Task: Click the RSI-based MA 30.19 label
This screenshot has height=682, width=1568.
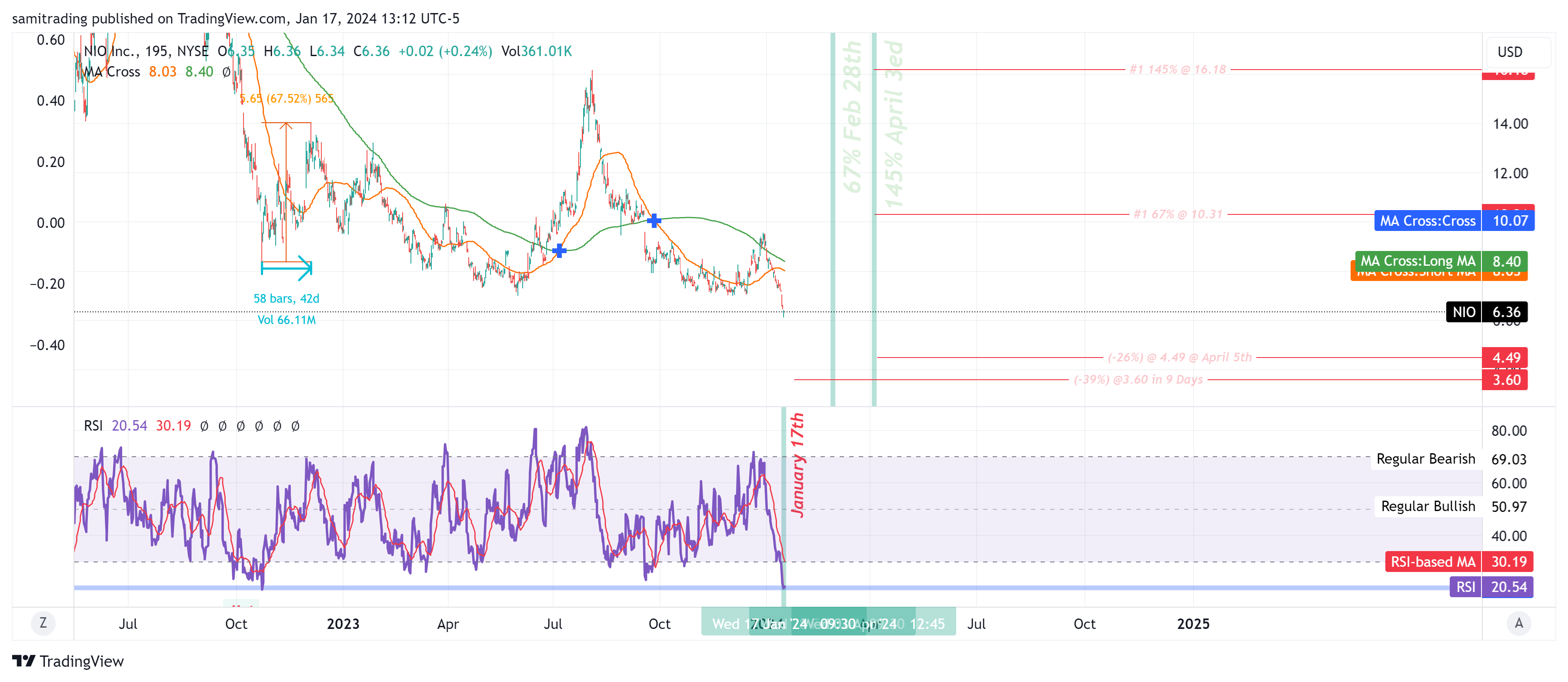Action: (1459, 562)
